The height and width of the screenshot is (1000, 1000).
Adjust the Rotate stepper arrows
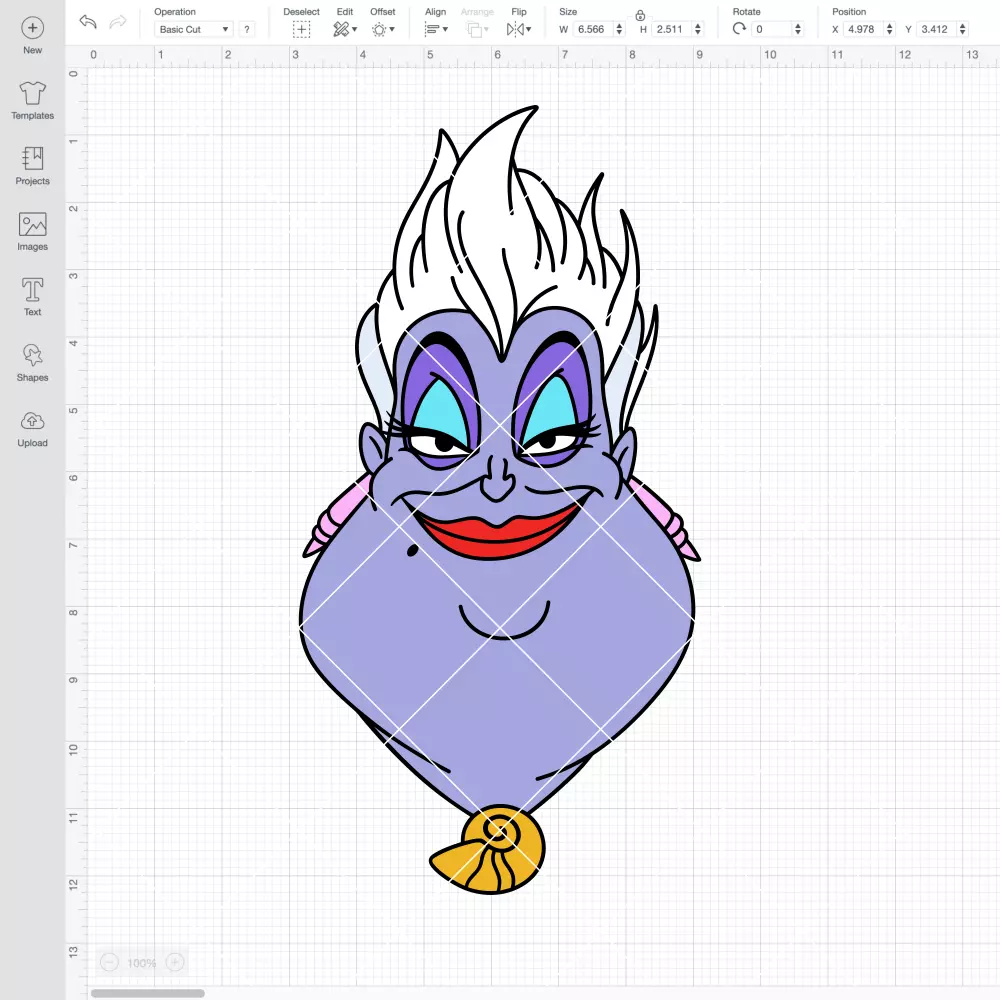pos(797,29)
